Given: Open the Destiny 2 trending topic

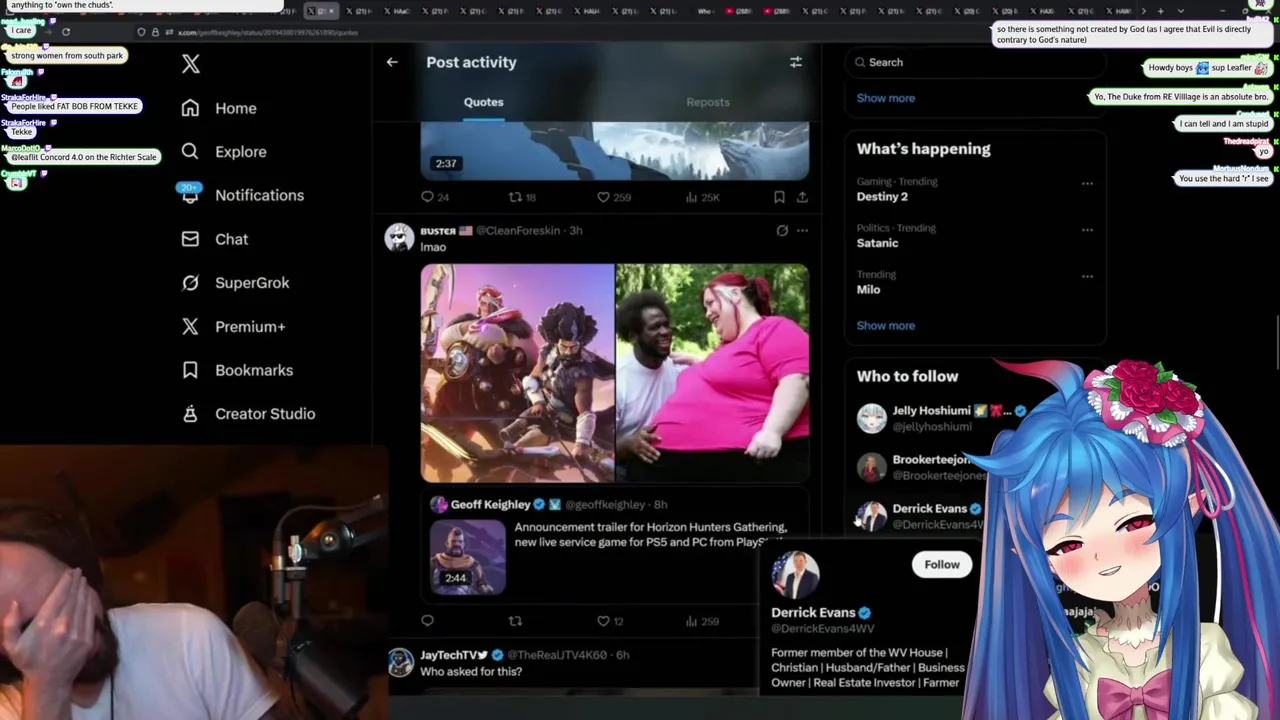Looking at the screenshot, I should click(882, 197).
